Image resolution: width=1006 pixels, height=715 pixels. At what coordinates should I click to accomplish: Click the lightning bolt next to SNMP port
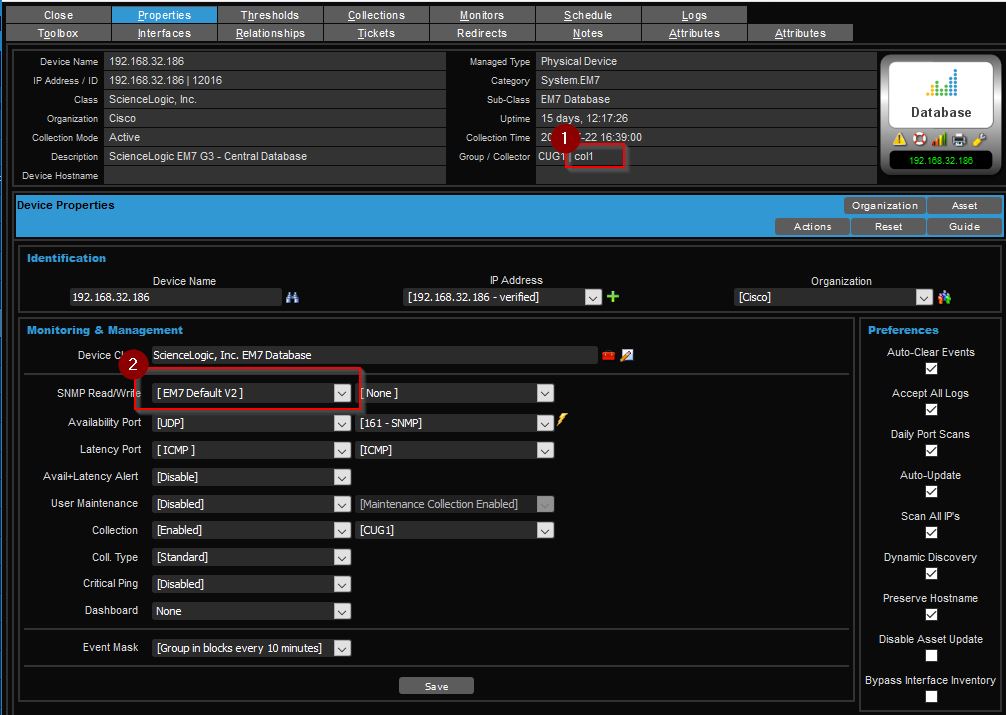561,421
